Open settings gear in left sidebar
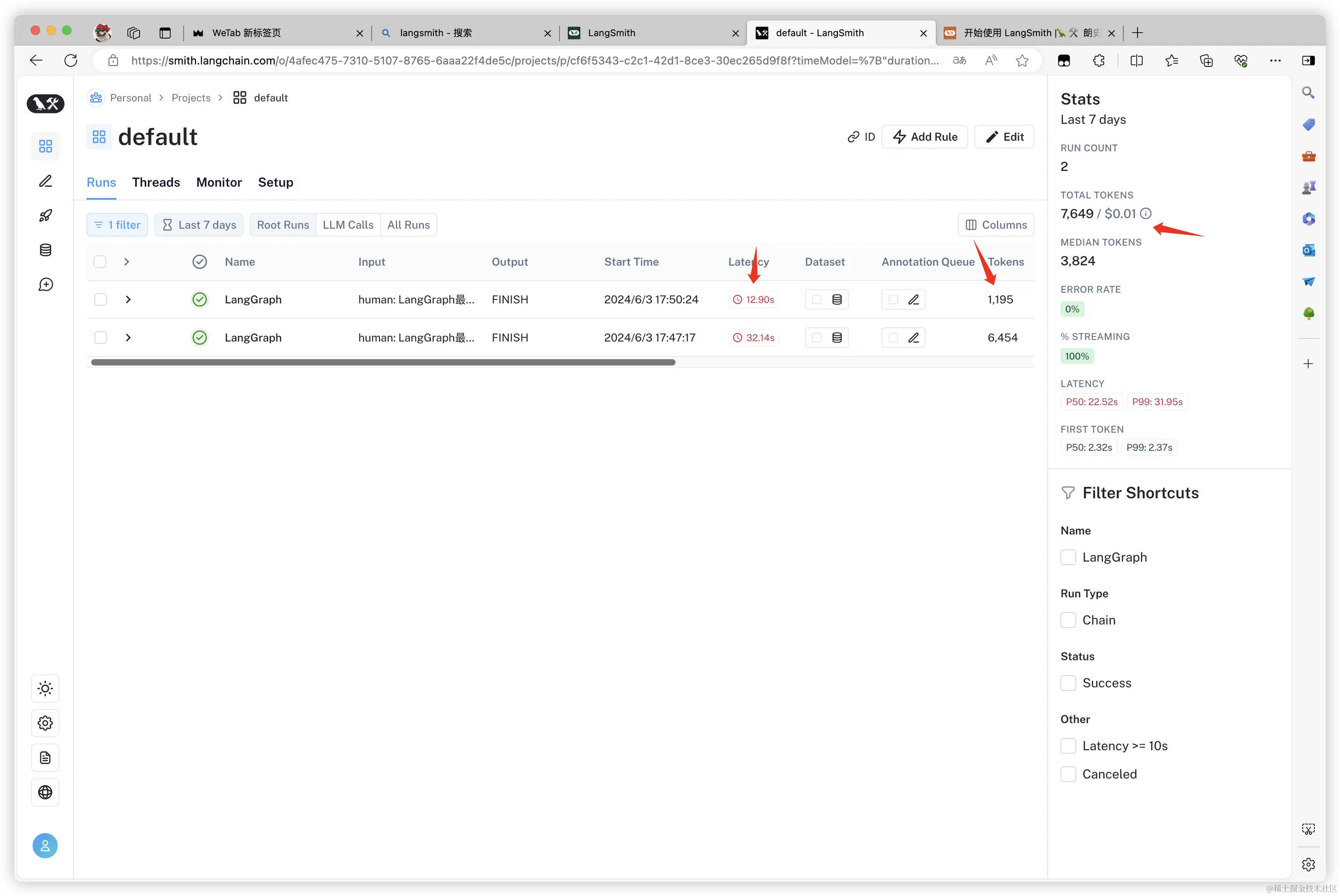This screenshot has width=1340, height=896. [45, 723]
